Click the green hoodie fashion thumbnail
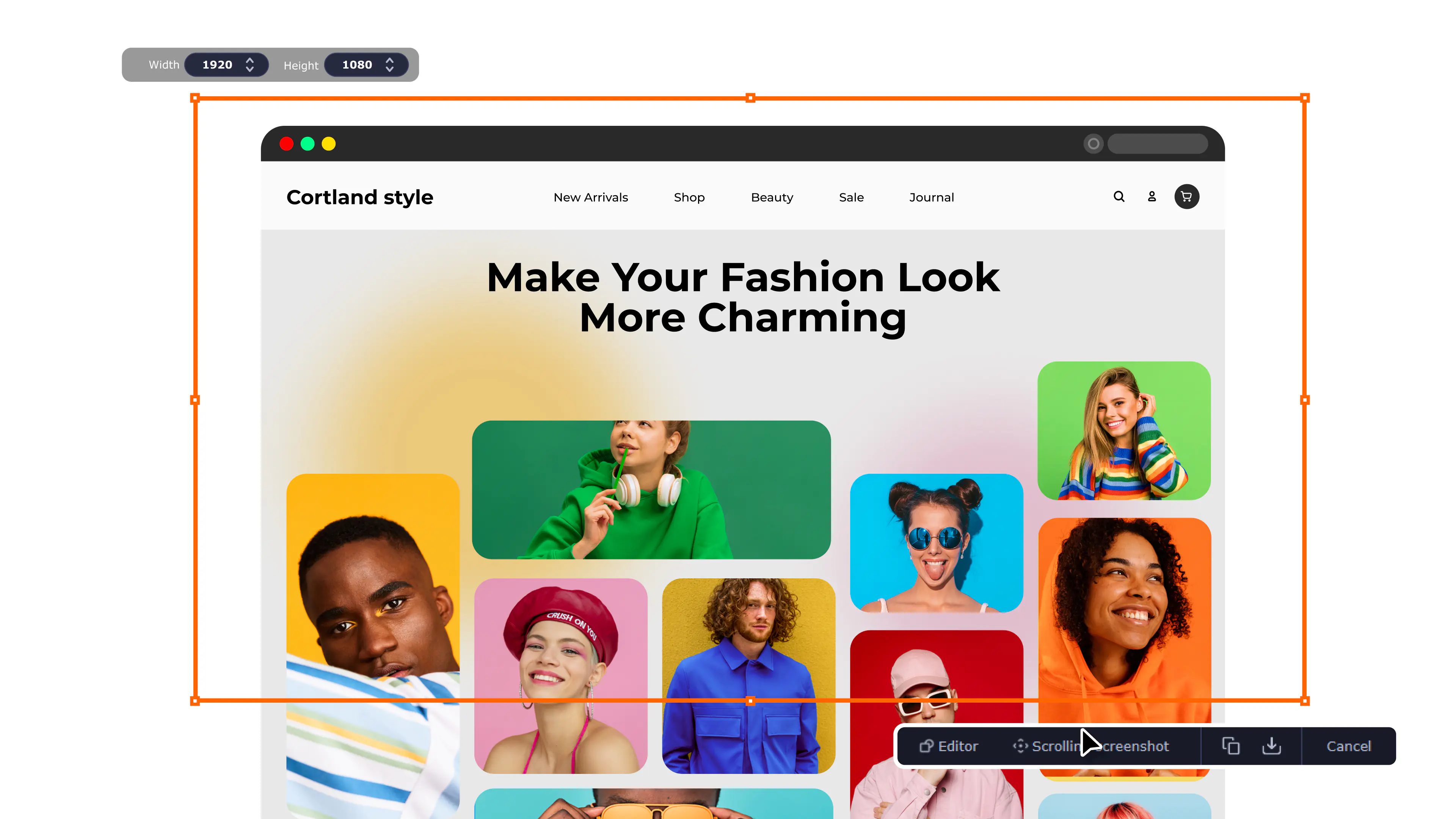This screenshot has height=819, width=1456. 652,490
